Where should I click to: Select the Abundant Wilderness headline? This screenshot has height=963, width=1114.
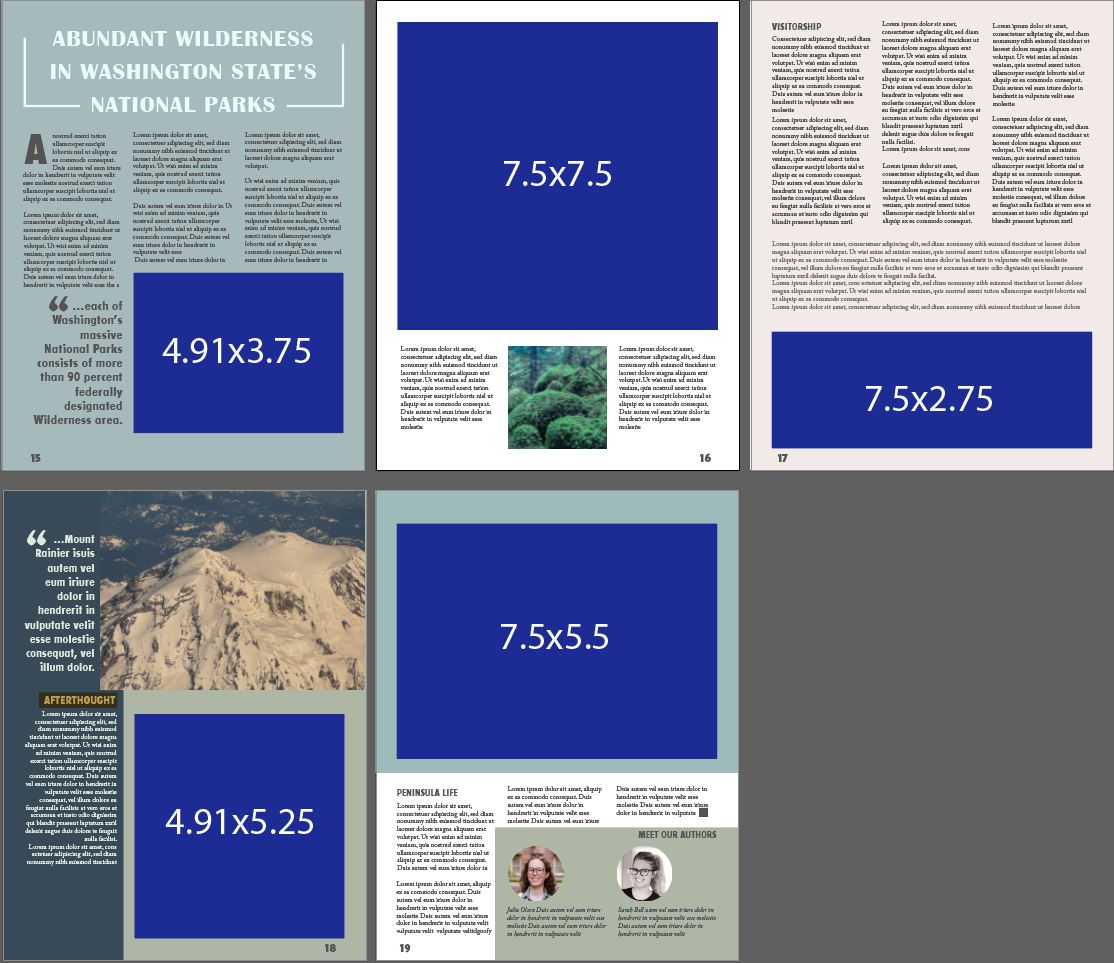coord(183,70)
